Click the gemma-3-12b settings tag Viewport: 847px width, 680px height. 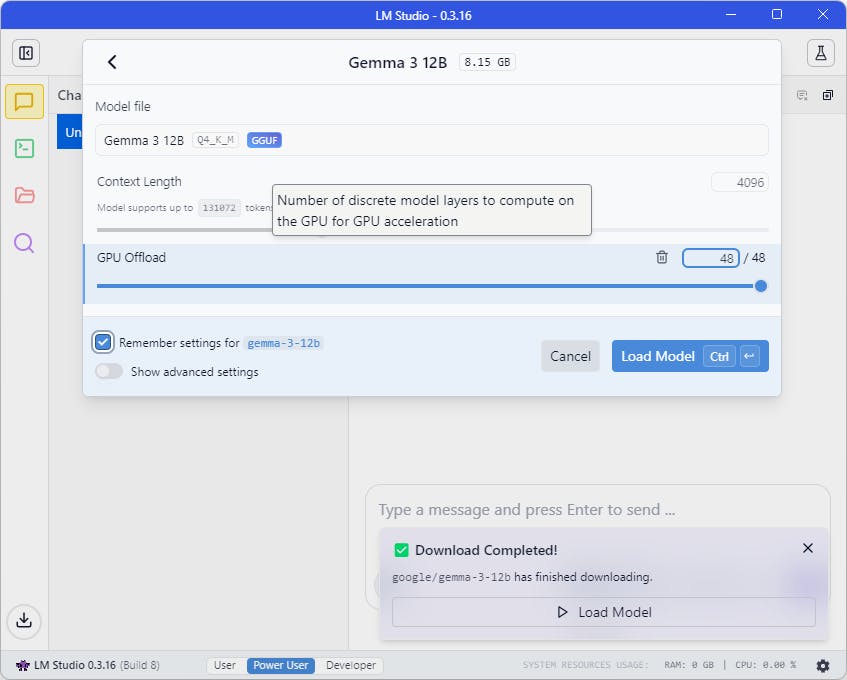(284, 343)
